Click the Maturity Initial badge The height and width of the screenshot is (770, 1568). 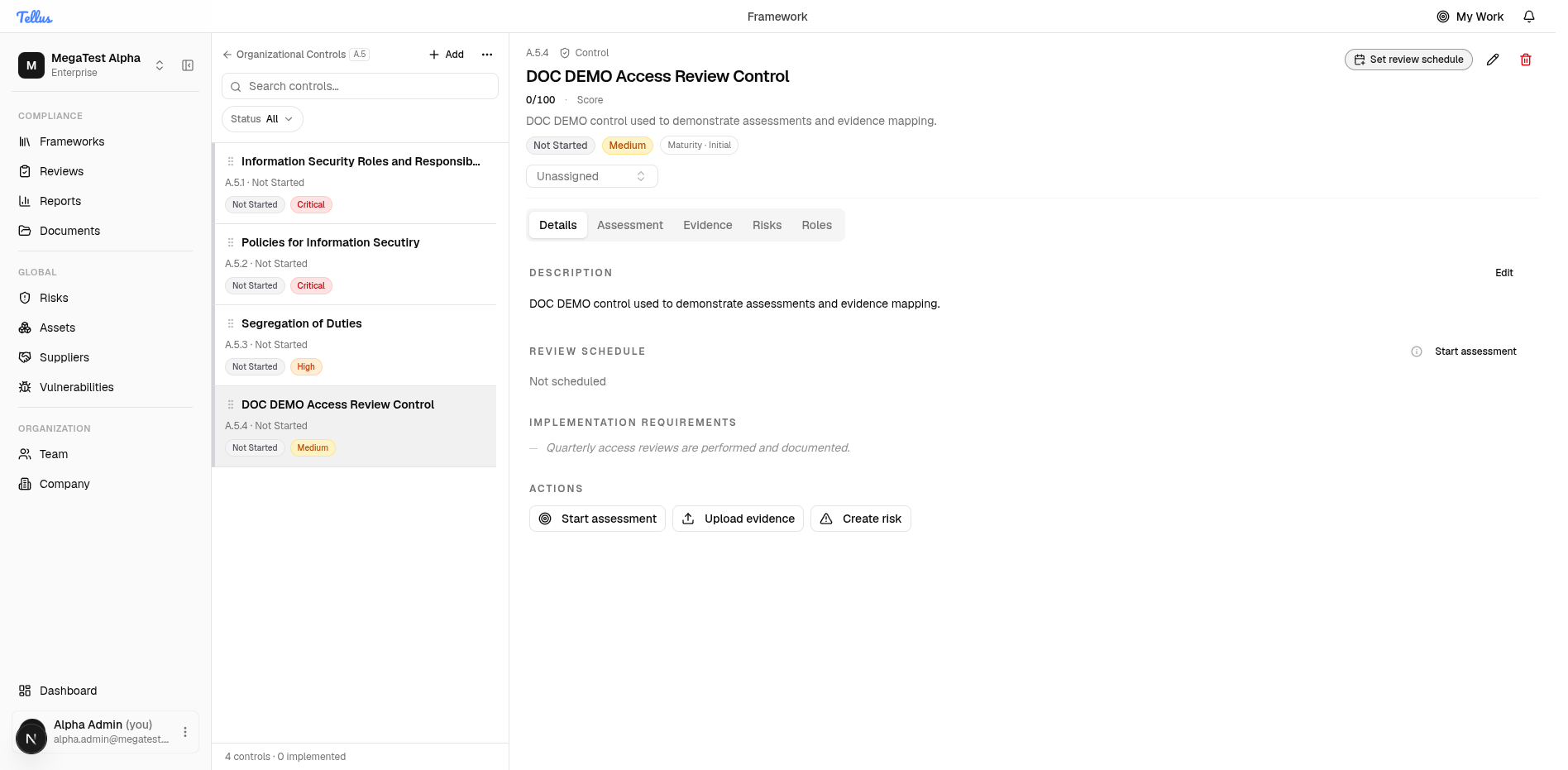[x=699, y=146]
